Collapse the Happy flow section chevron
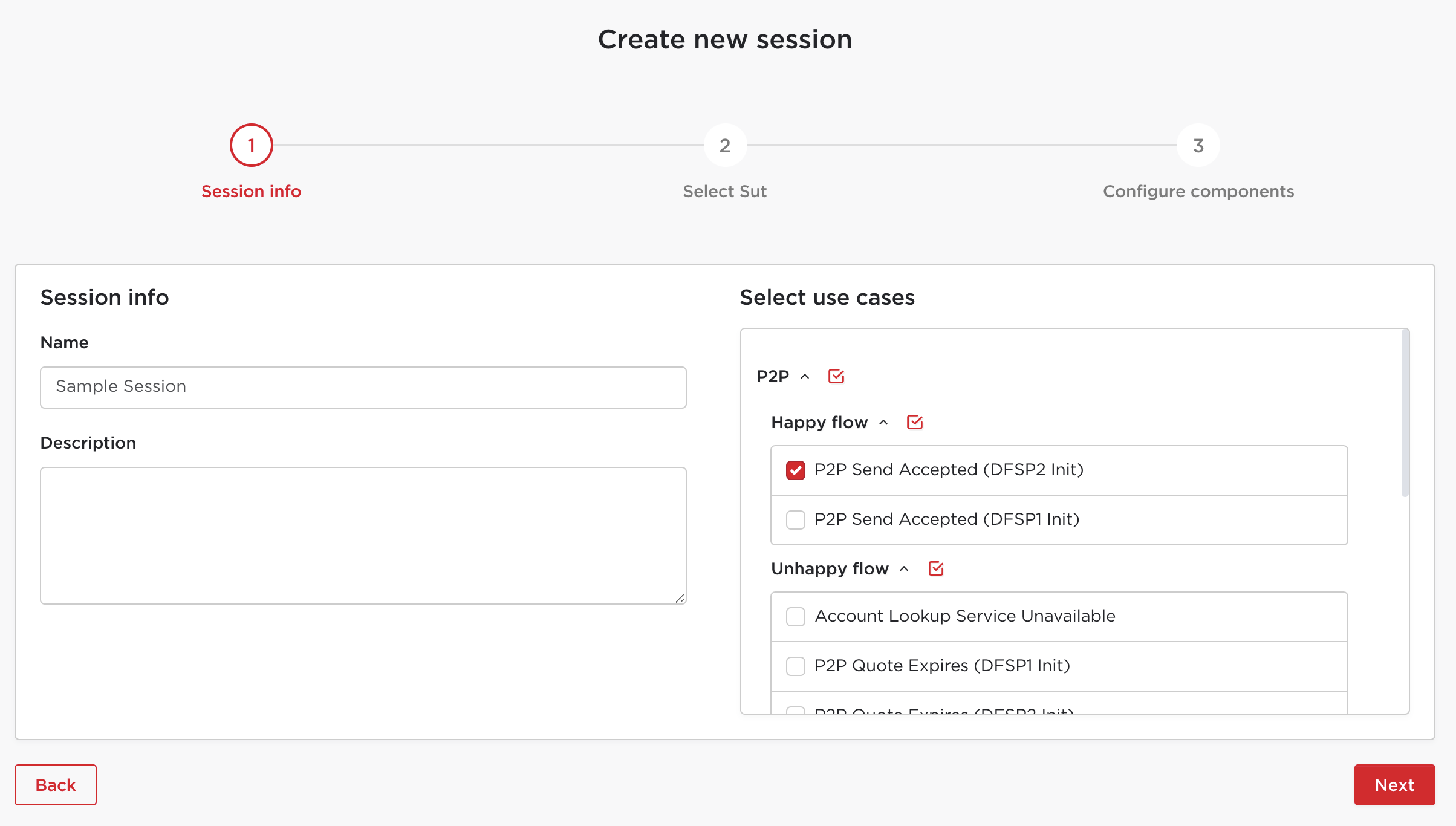1456x826 pixels. click(883, 422)
